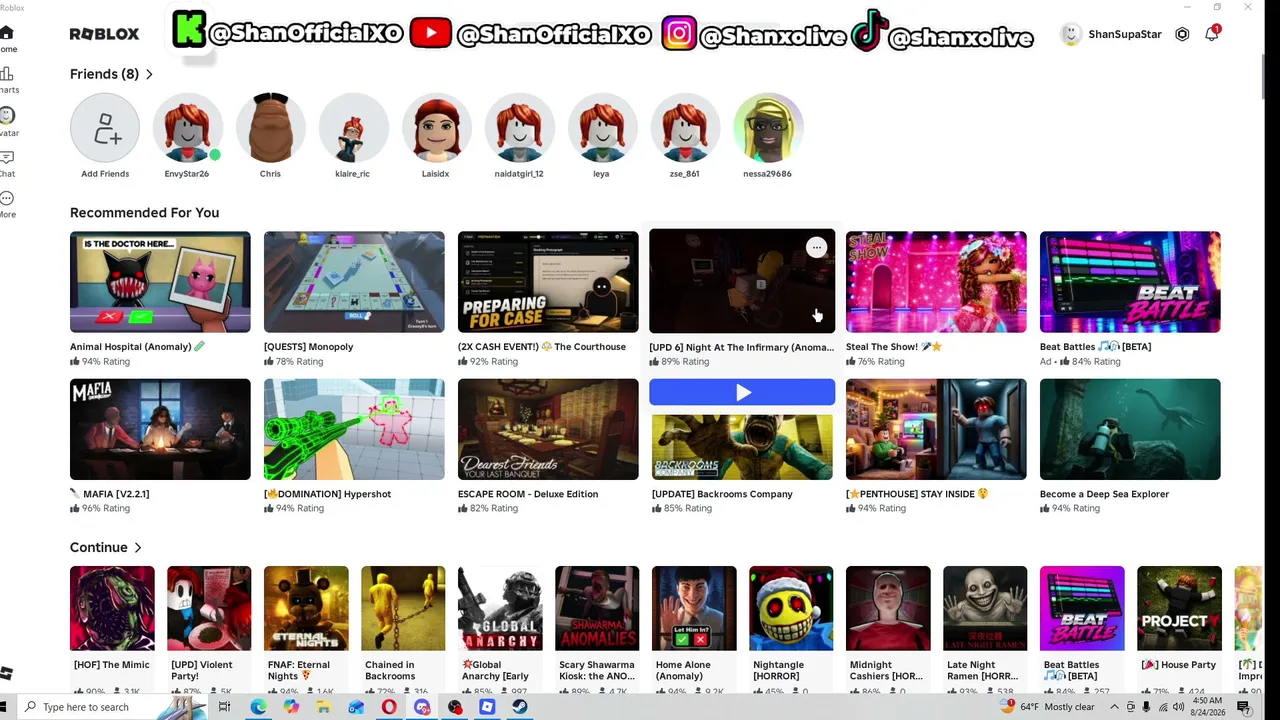
Task: Click the Roblox logo
Action: [104, 34]
